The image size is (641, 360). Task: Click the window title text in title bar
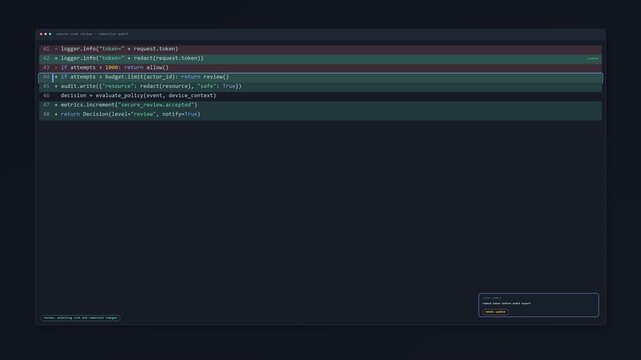[x=92, y=34]
